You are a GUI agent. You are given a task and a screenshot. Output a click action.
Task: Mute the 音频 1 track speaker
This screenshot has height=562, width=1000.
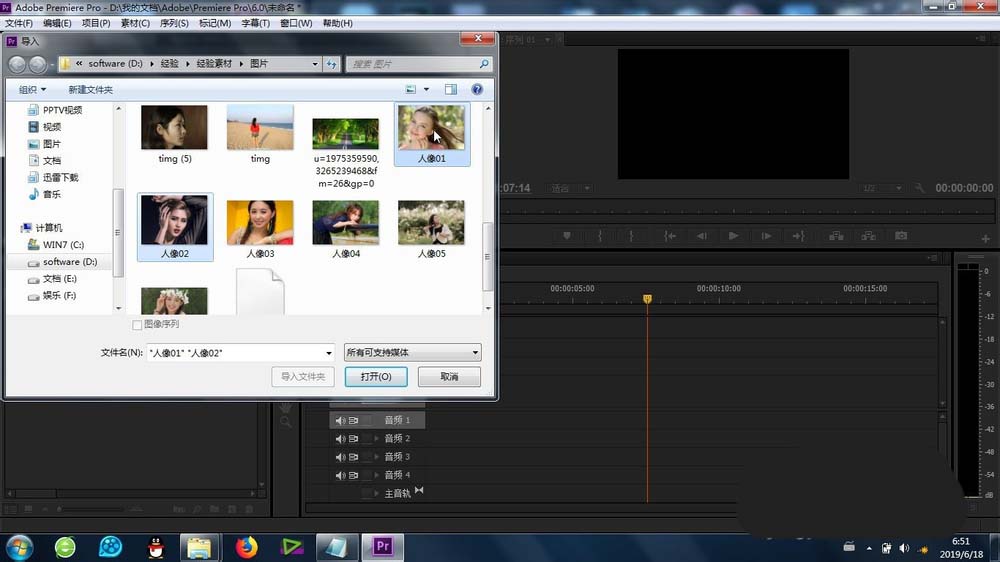(340, 421)
